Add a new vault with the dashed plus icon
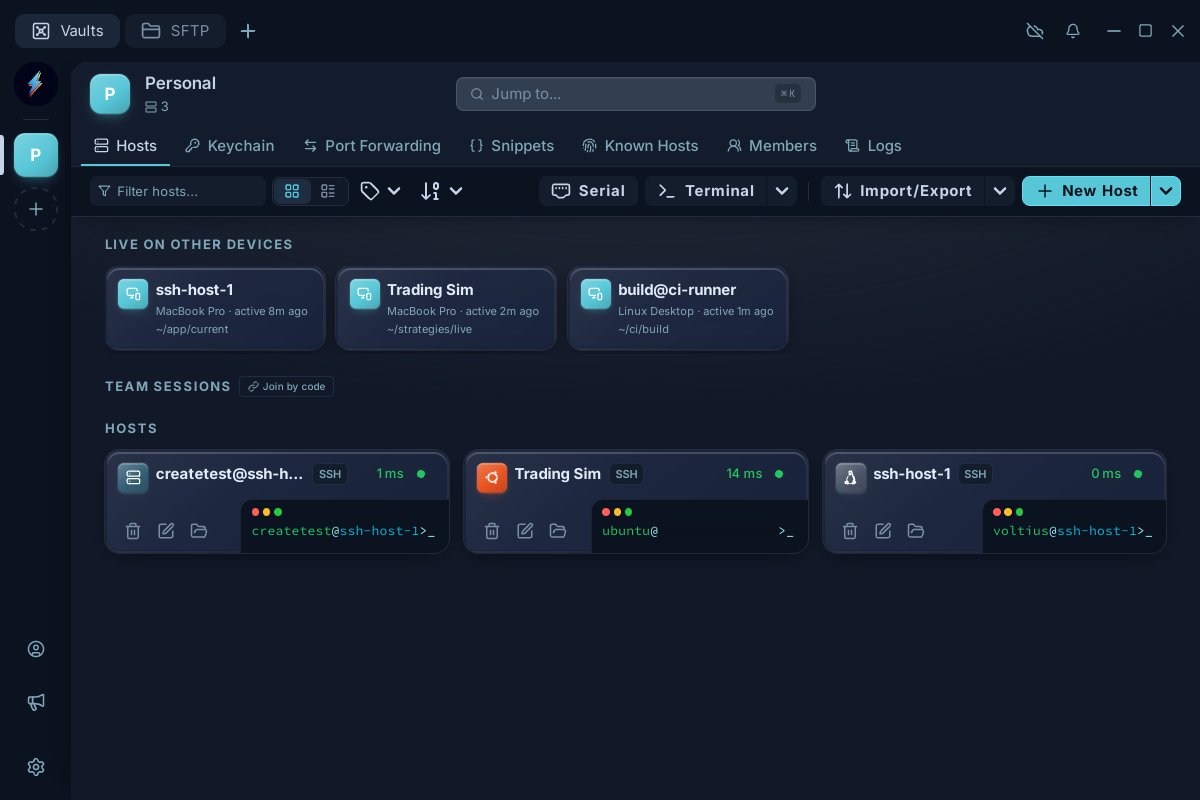This screenshot has width=1200, height=800. pyautogui.click(x=35, y=209)
